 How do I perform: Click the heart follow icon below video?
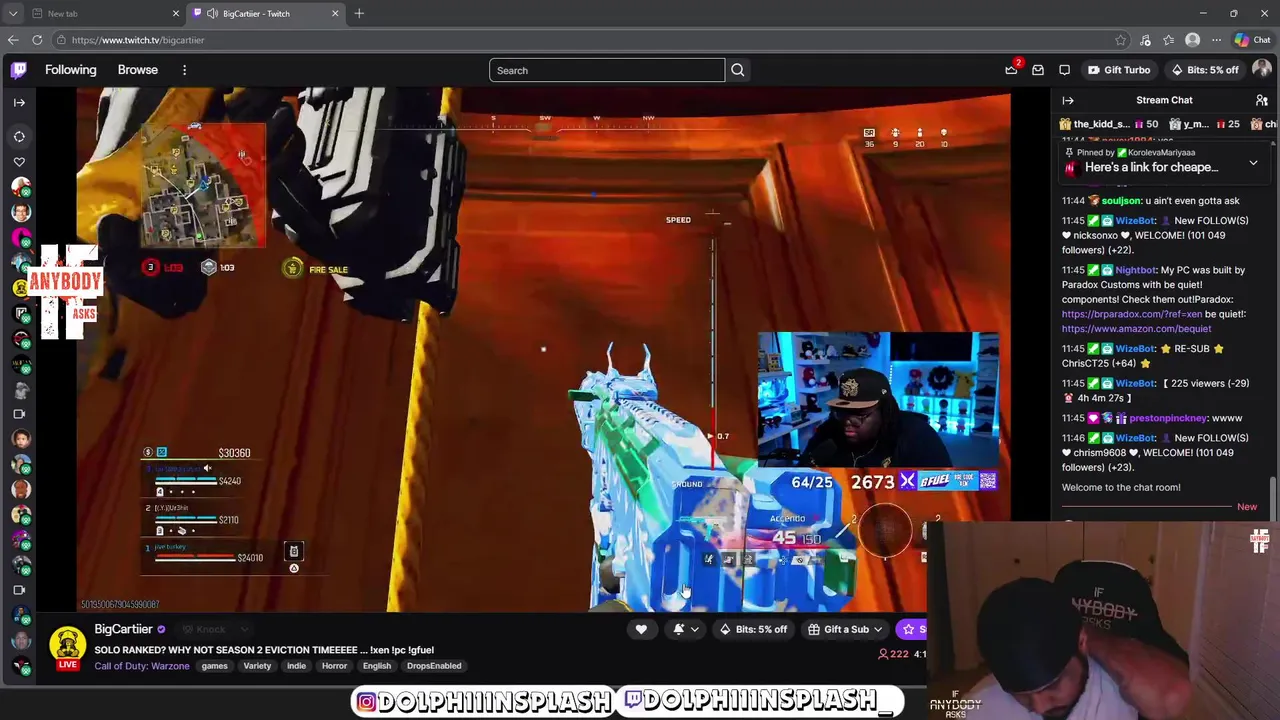click(x=641, y=629)
